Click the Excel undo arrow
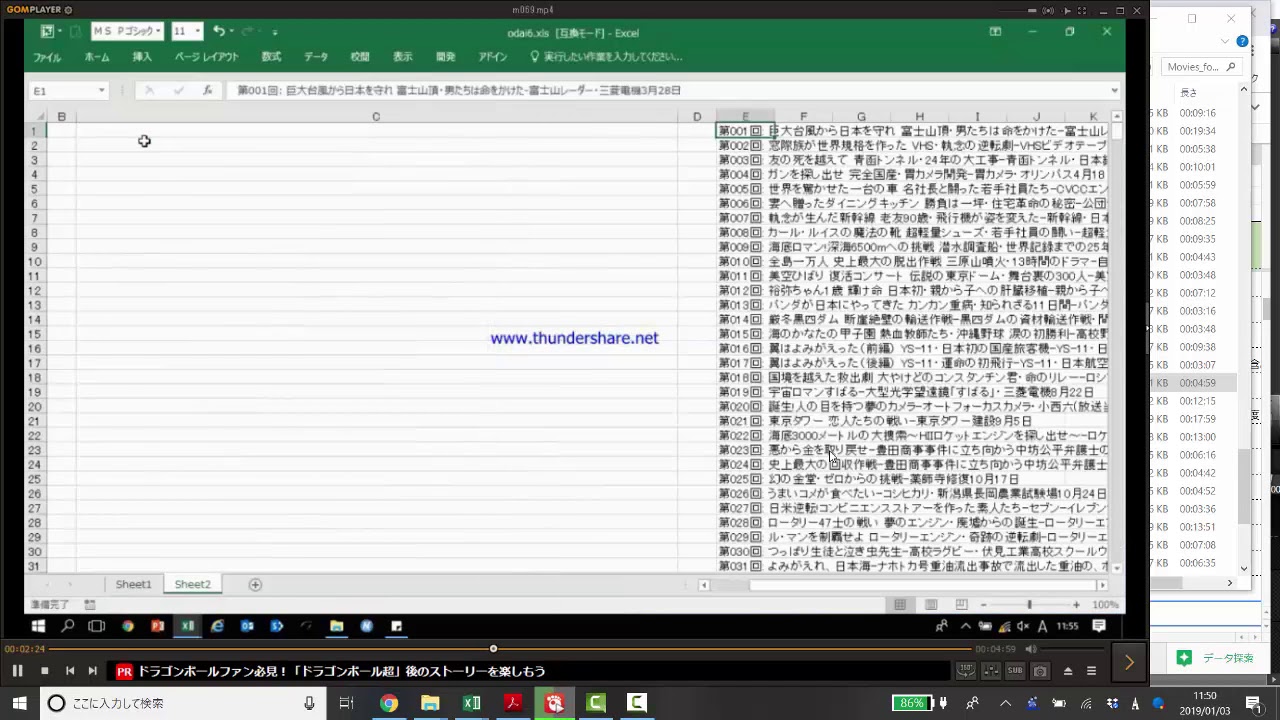Viewport: 1280px width, 720px height. 218,31
